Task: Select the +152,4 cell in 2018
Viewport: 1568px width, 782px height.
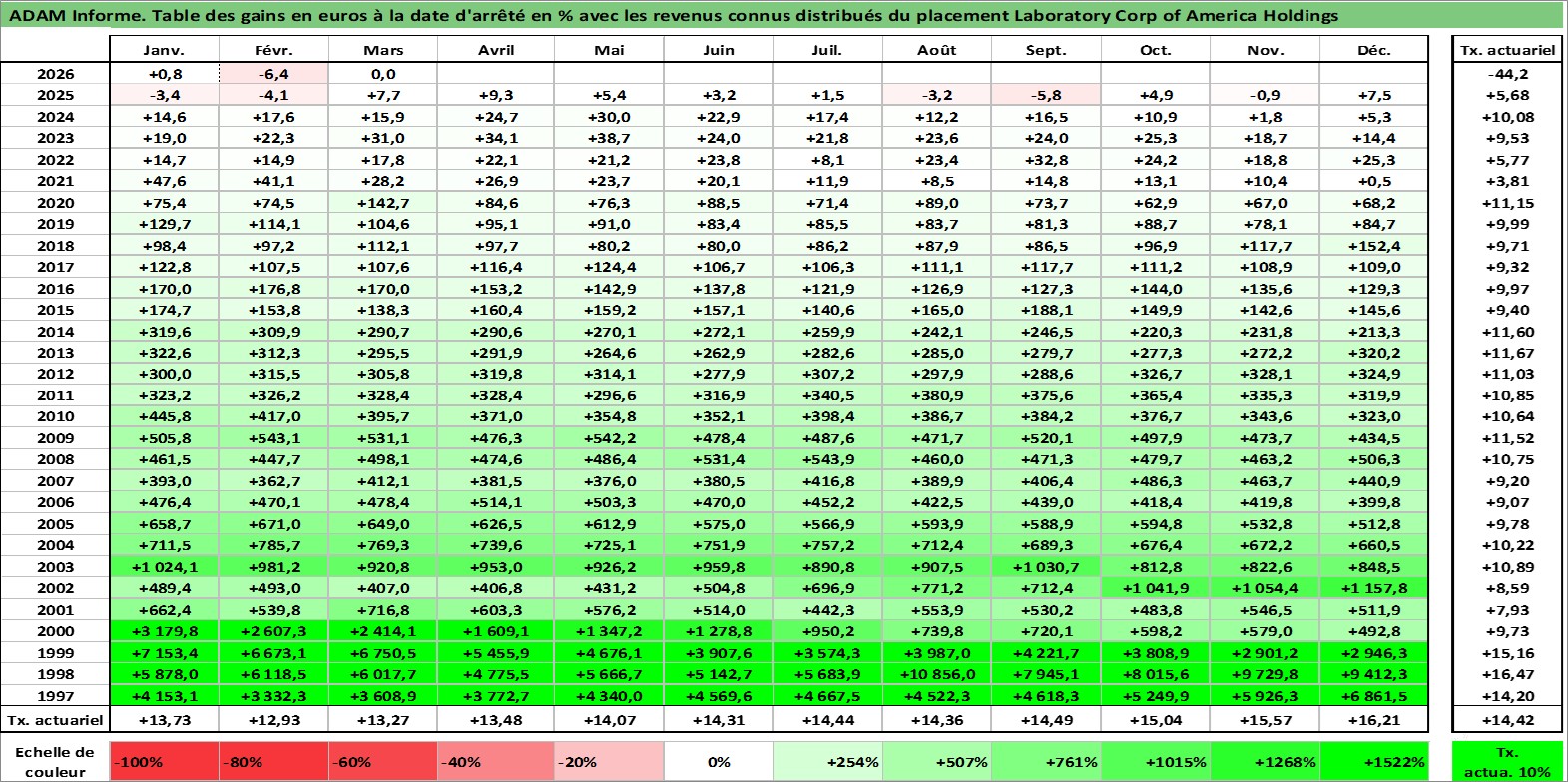Action: 1374,246
